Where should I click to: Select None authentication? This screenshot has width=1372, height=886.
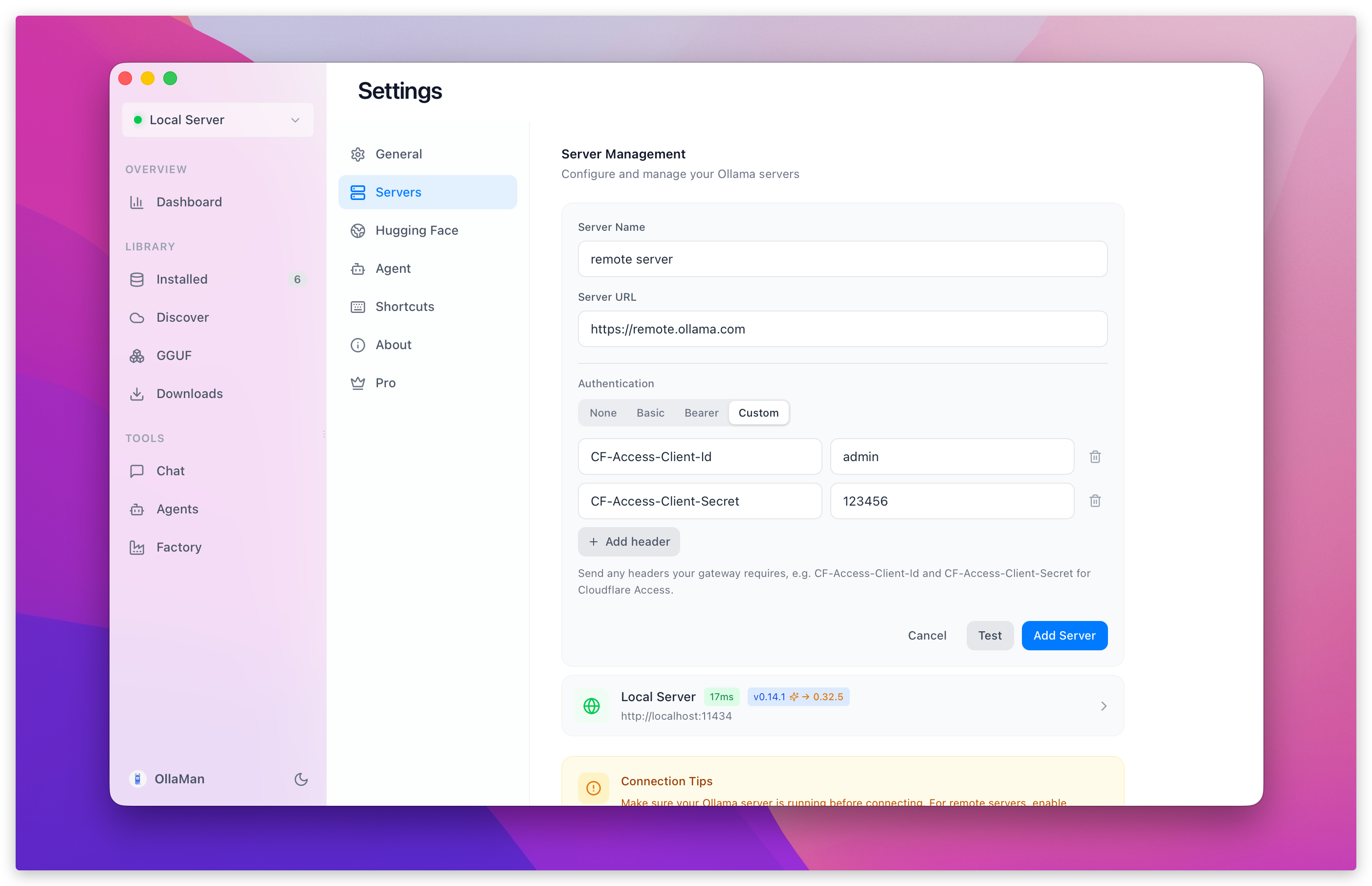tap(602, 413)
